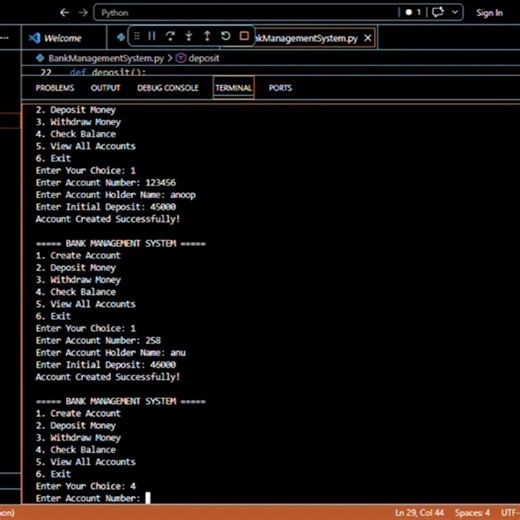Click the Sign In button

coord(489,13)
